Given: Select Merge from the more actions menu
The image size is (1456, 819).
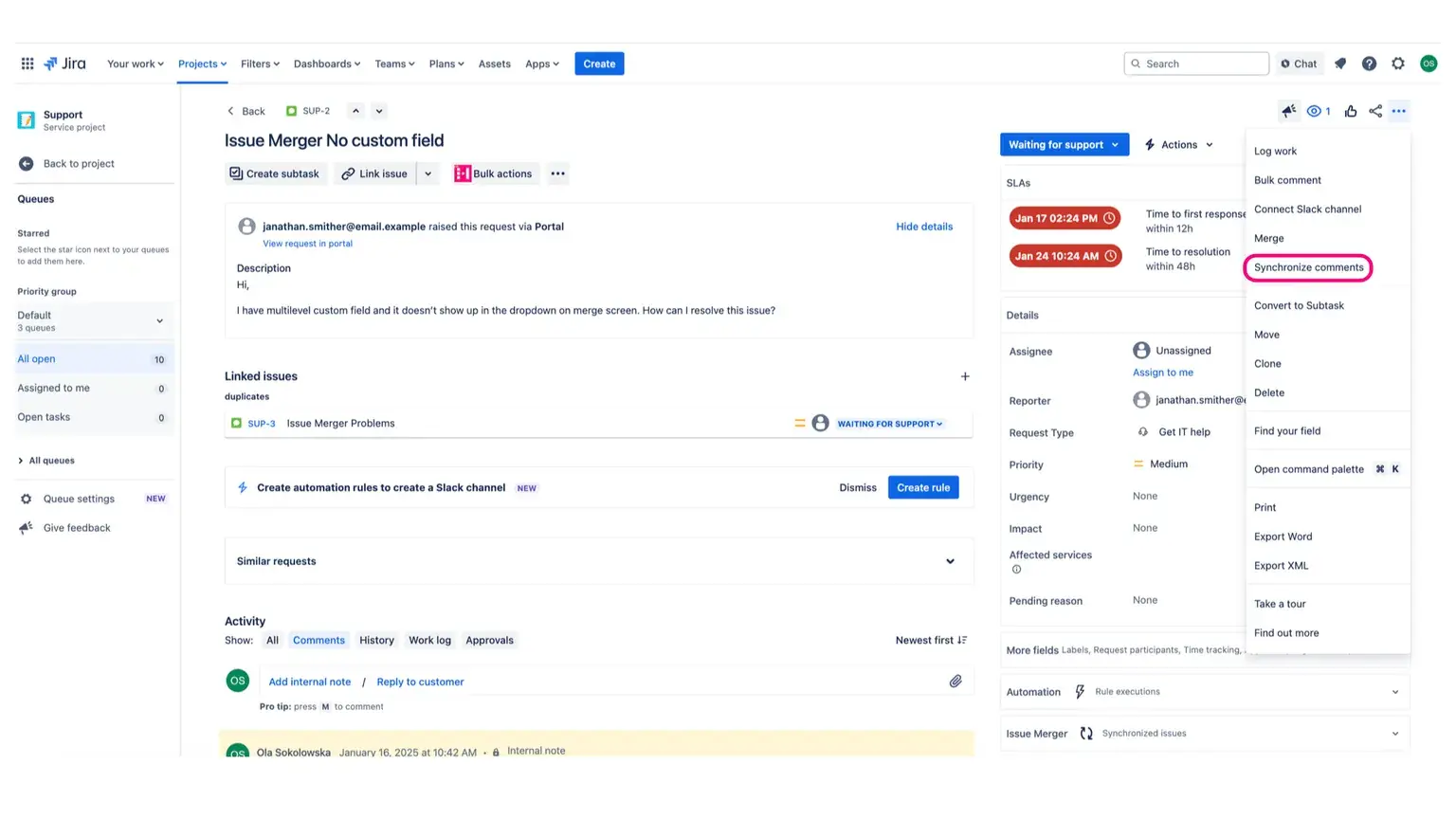Looking at the screenshot, I should pyautogui.click(x=1268, y=238).
